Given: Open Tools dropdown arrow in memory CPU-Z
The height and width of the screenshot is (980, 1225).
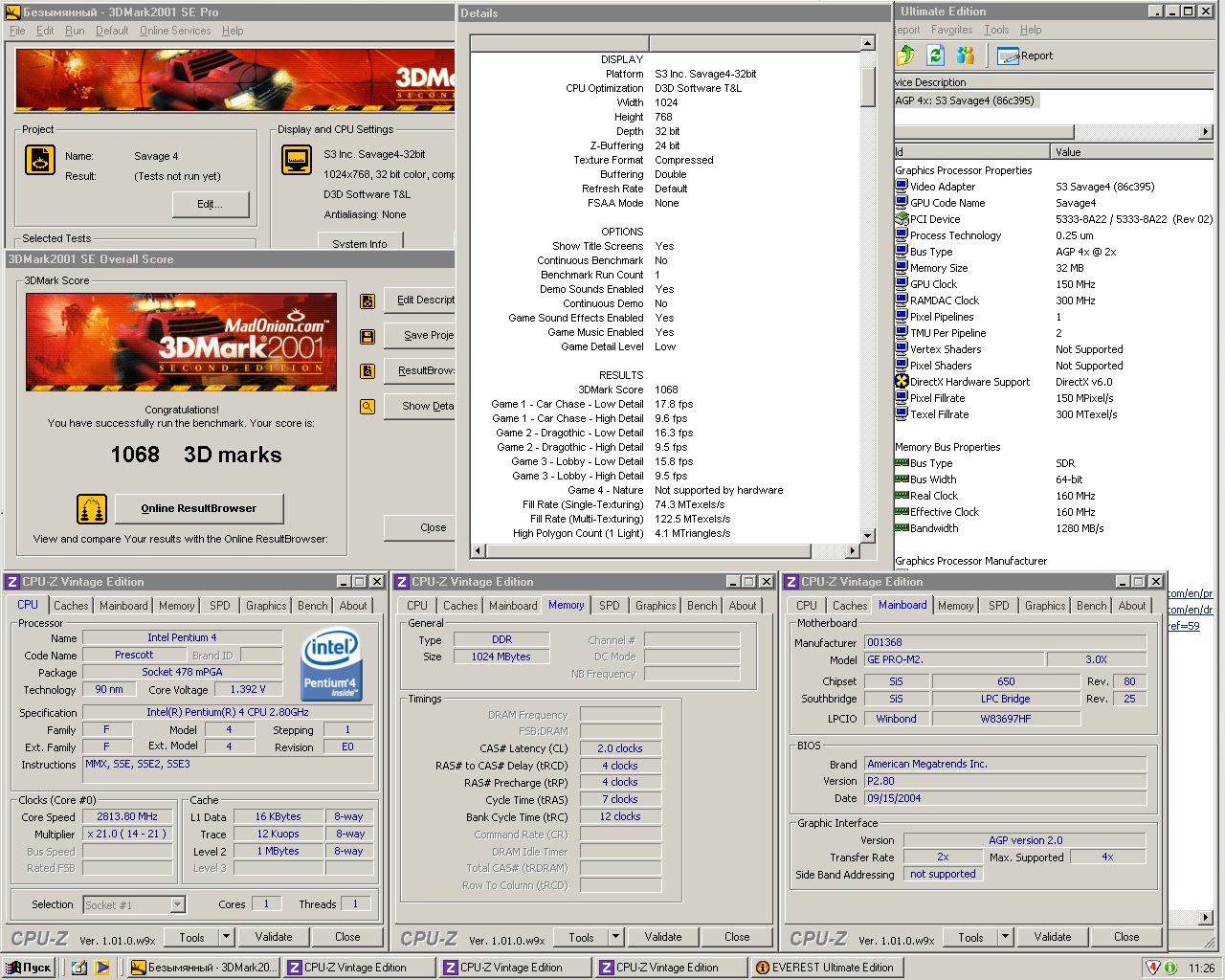Looking at the screenshot, I should point(616,937).
